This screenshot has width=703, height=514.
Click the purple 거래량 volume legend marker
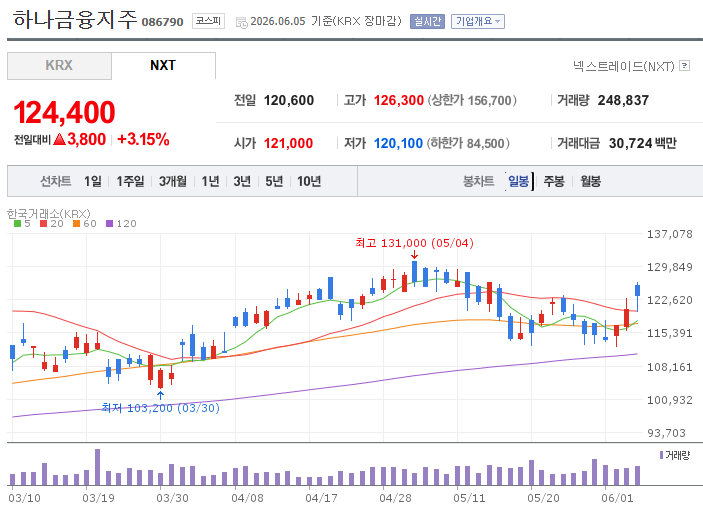pos(661,455)
